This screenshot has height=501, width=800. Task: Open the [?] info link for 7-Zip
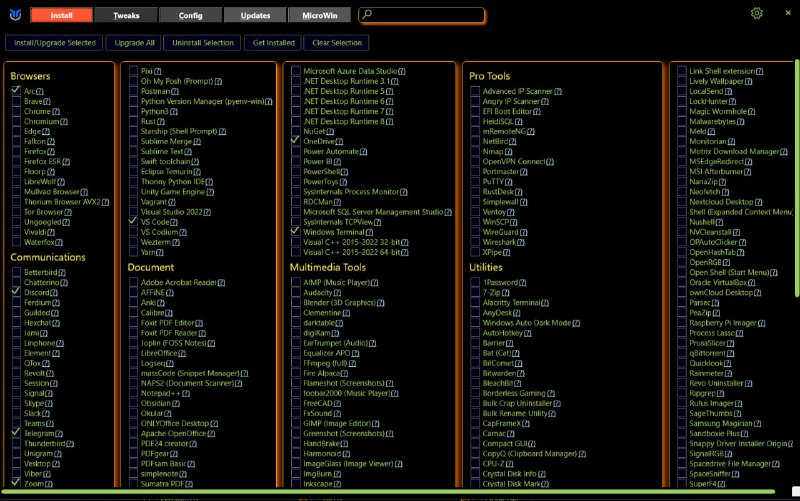[507, 292]
